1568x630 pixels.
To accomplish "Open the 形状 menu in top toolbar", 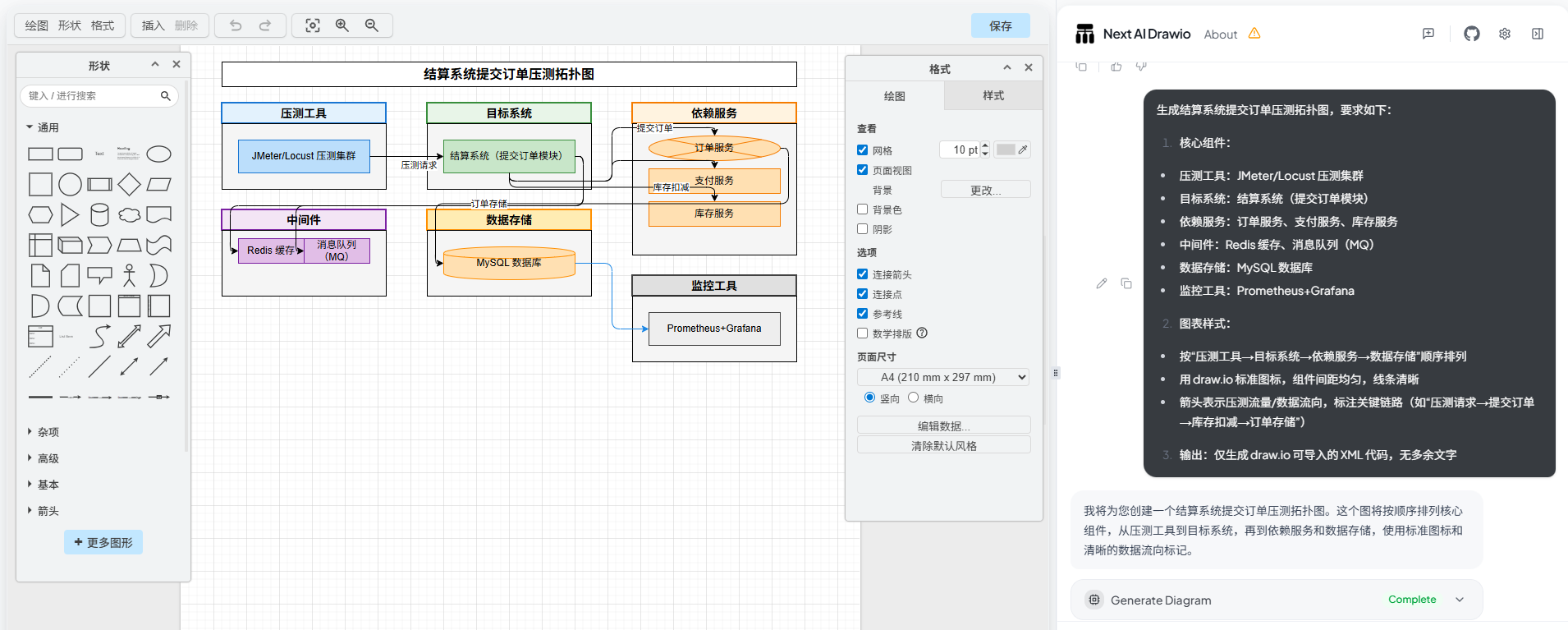I will (69, 25).
